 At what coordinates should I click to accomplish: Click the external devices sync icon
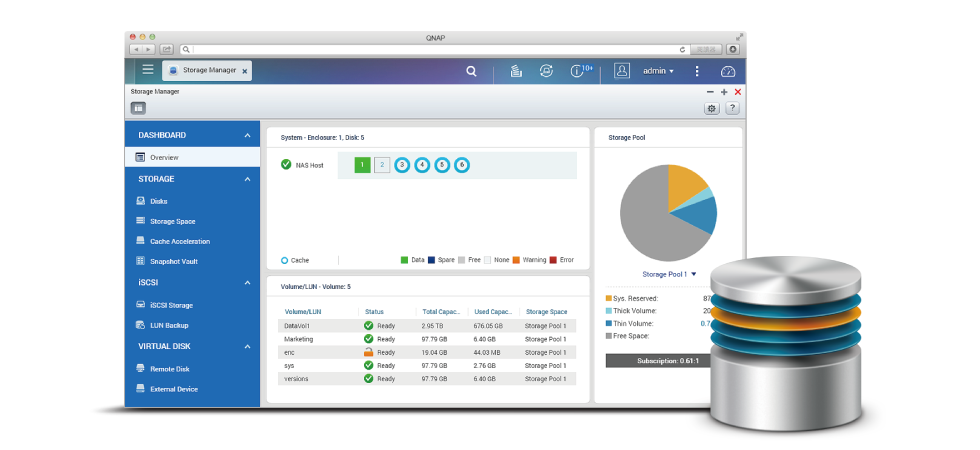546,71
